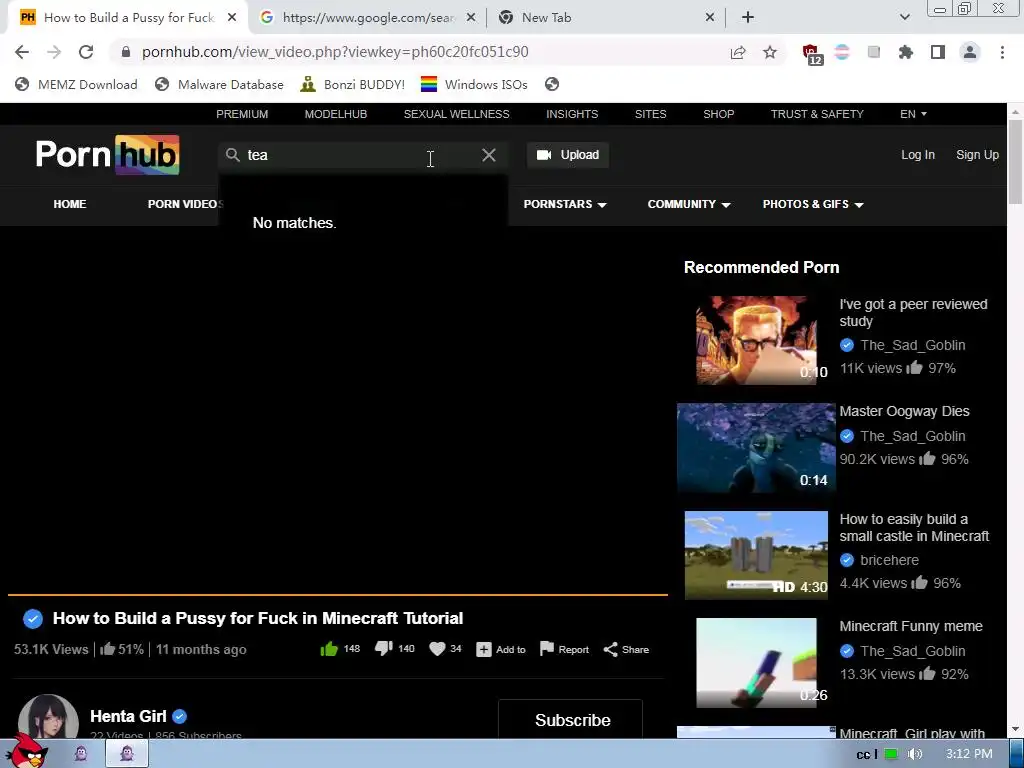Open the Windows ISOs bookmark
Image resolution: width=1024 pixels, height=768 pixels.
click(x=474, y=84)
